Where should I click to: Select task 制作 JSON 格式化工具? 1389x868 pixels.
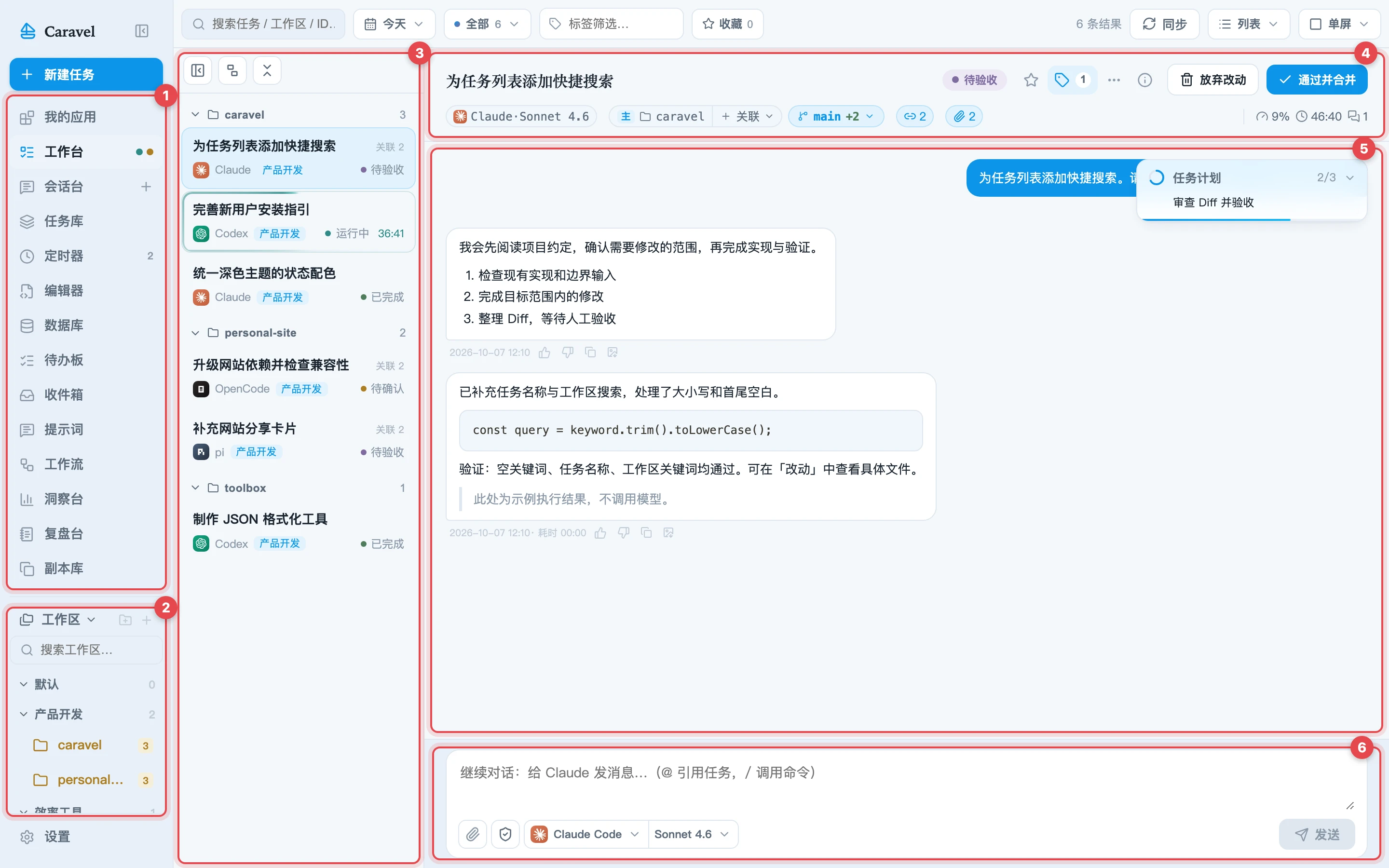pos(299,531)
